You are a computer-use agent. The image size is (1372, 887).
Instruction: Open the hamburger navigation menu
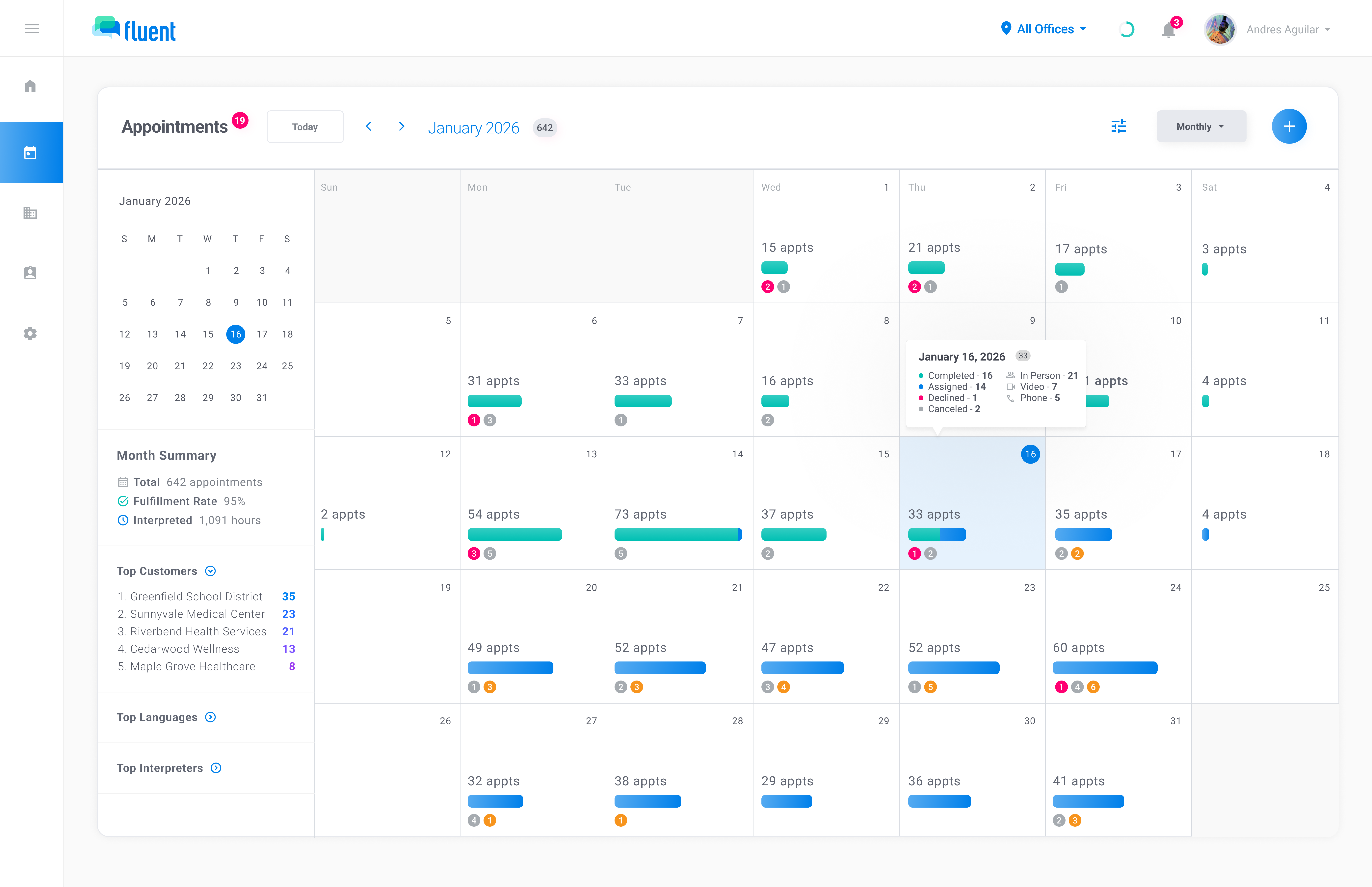click(x=32, y=28)
